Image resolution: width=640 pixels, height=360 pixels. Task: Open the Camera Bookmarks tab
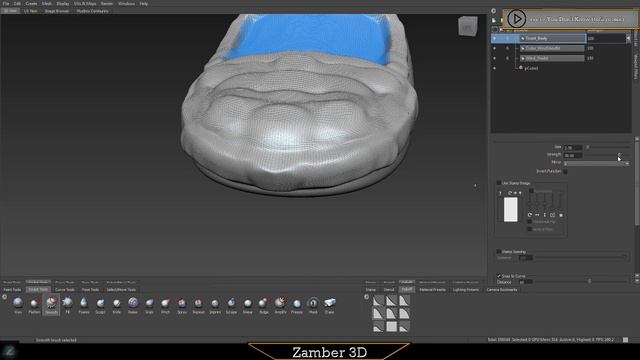[502, 290]
